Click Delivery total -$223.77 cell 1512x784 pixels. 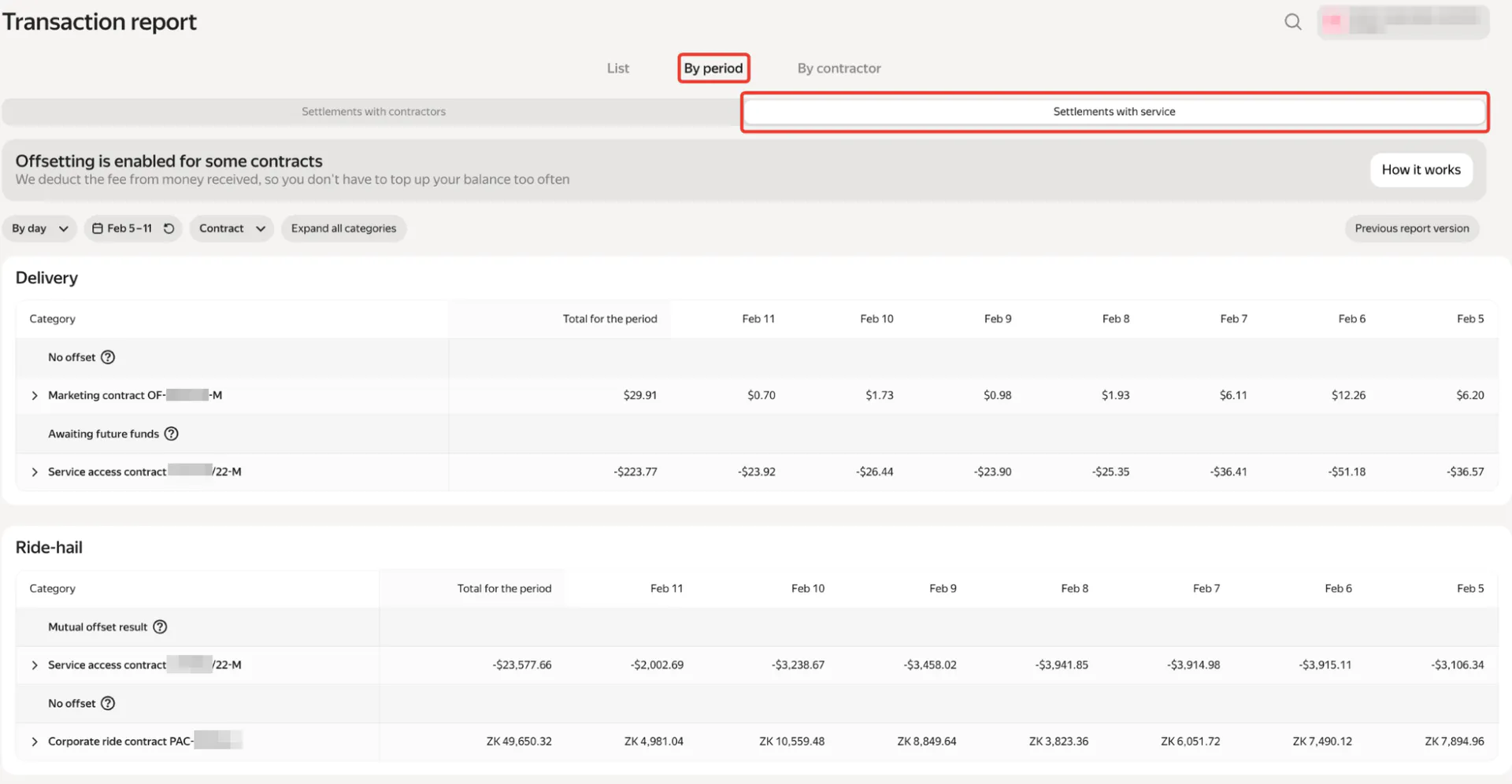(x=635, y=472)
